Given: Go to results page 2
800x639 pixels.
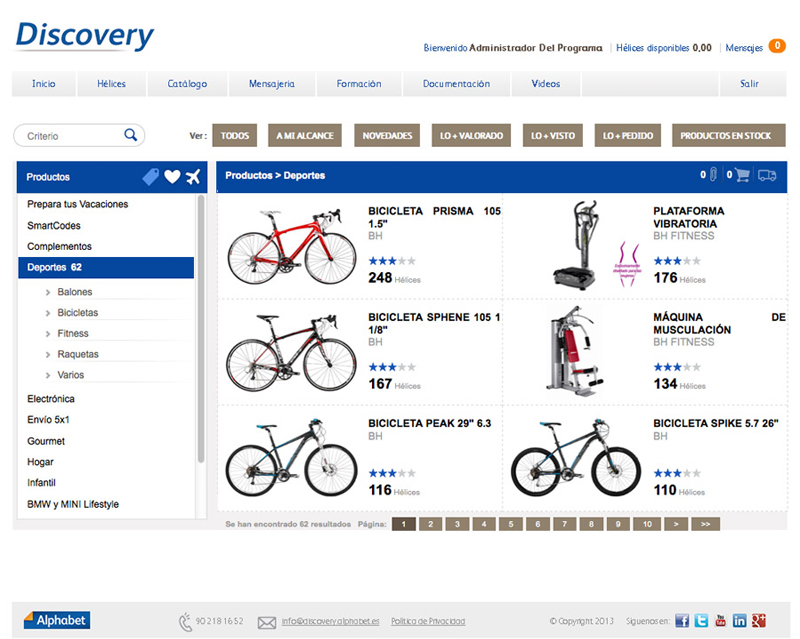Looking at the screenshot, I should click(x=431, y=524).
